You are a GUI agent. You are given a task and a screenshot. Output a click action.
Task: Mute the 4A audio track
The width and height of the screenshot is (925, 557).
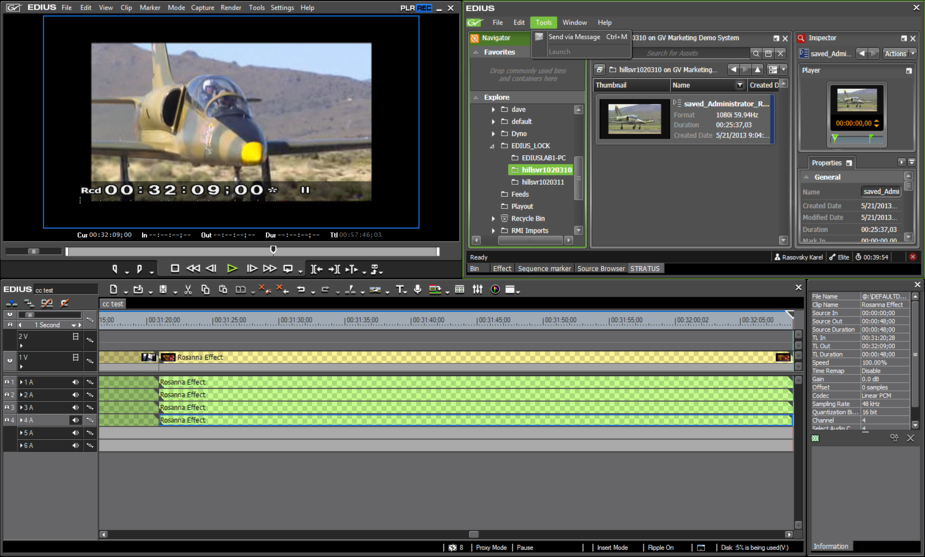pyautogui.click(x=76, y=420)
